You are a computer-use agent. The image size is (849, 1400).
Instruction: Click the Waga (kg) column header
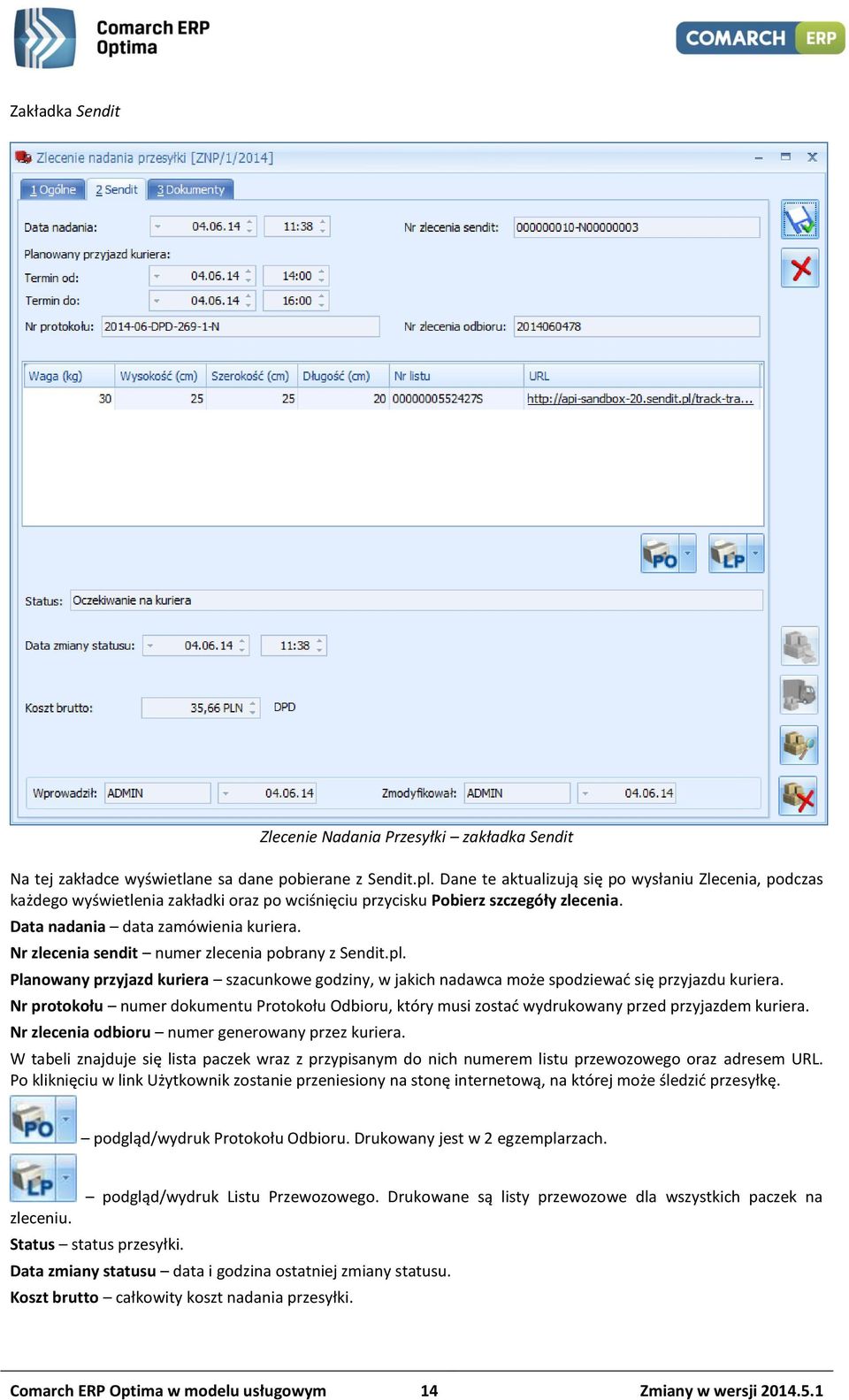tap(69, 376)
